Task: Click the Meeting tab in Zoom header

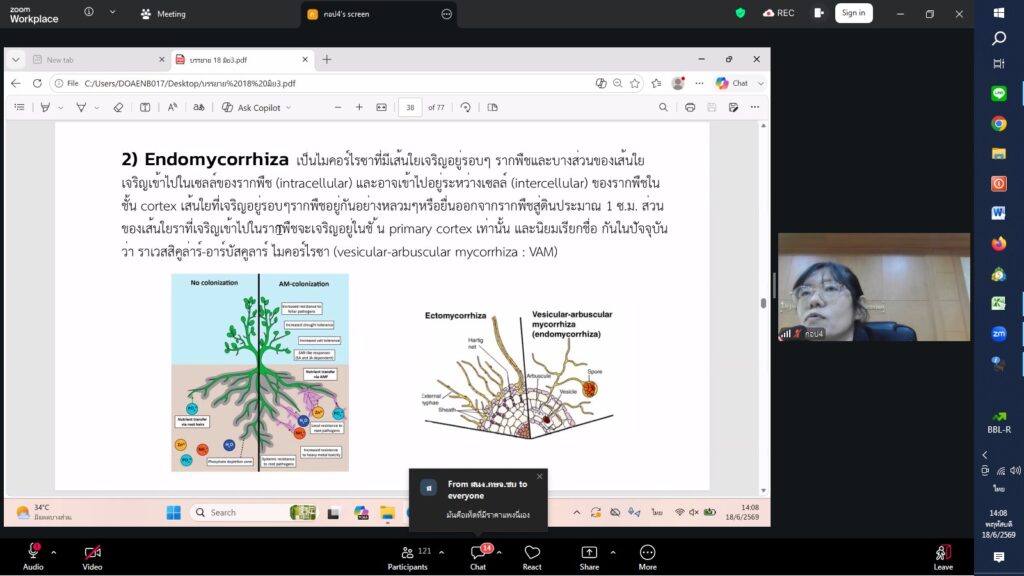Action: [x=163, y=14]
